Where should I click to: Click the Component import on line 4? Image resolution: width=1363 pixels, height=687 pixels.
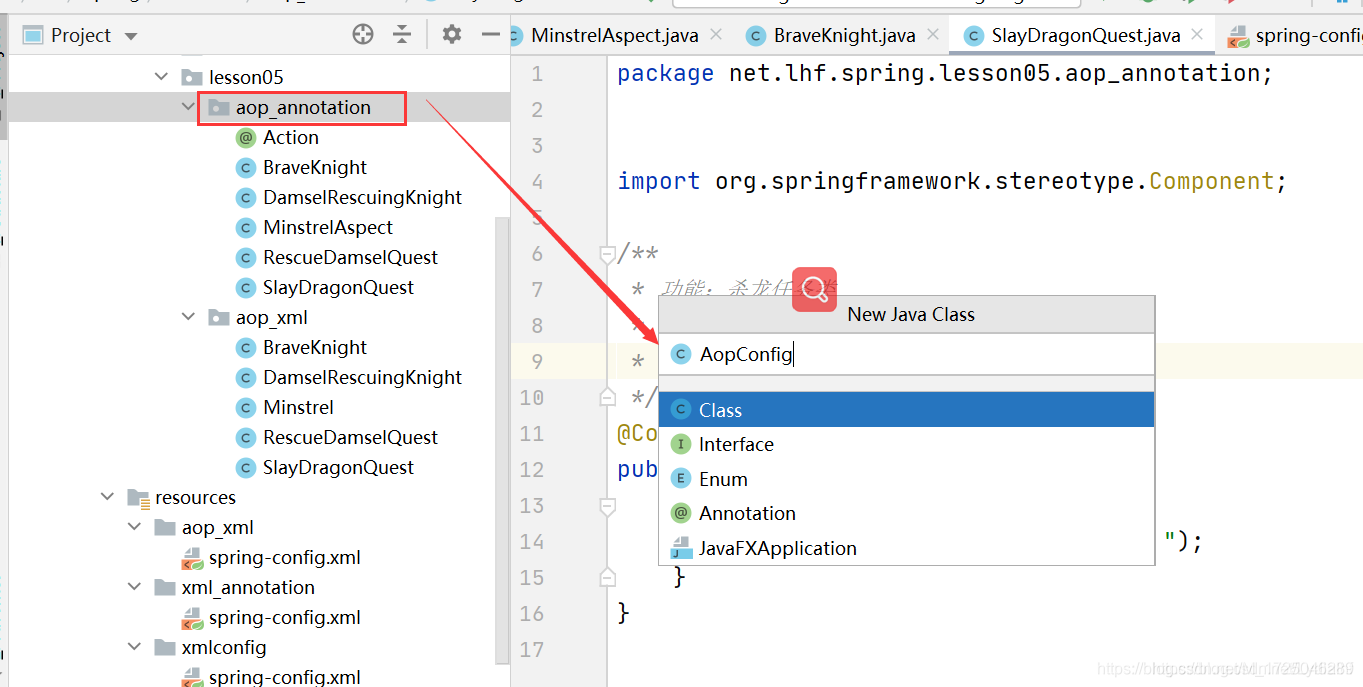[x=1211, y=181]
